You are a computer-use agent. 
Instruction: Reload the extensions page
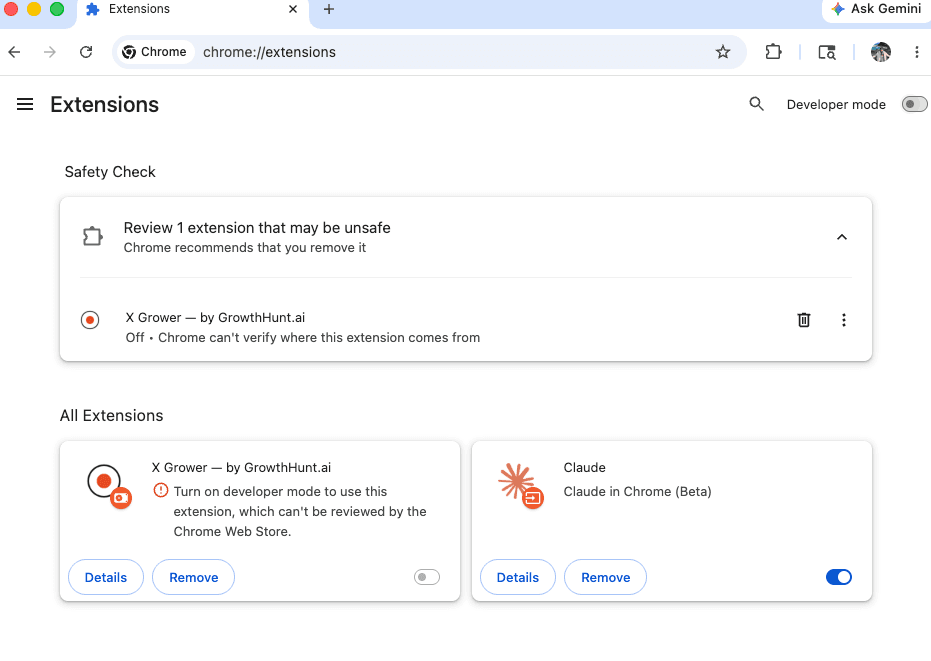pyautogui.click(x=86, y=52)
